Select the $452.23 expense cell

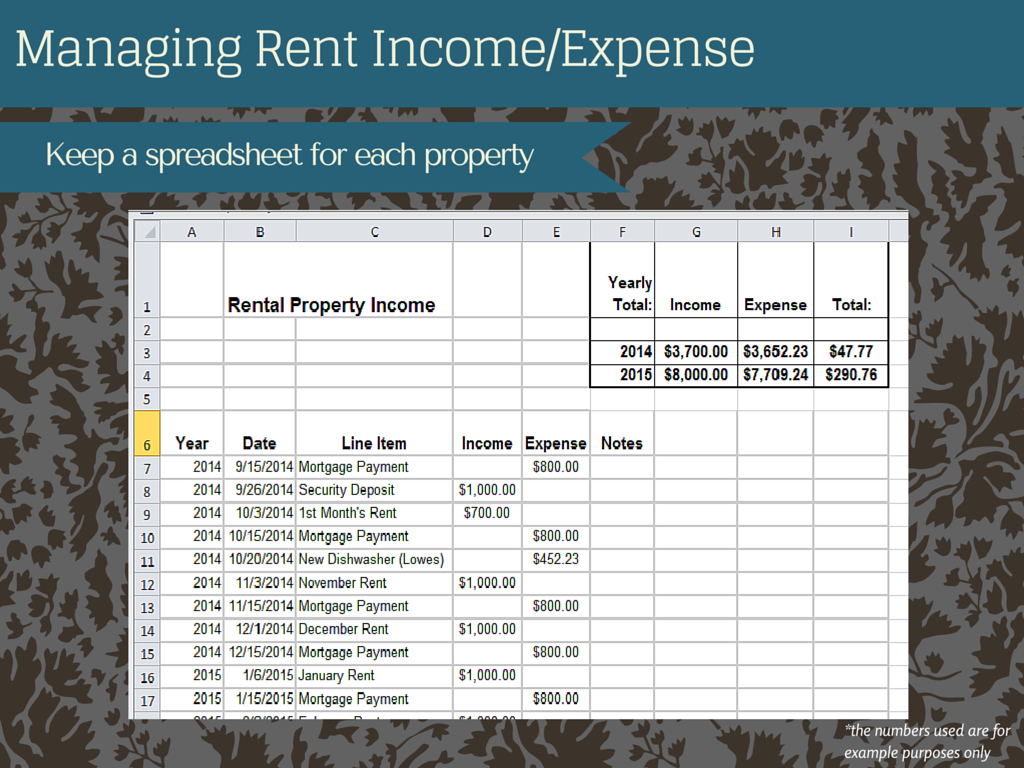tap(556, 559)
